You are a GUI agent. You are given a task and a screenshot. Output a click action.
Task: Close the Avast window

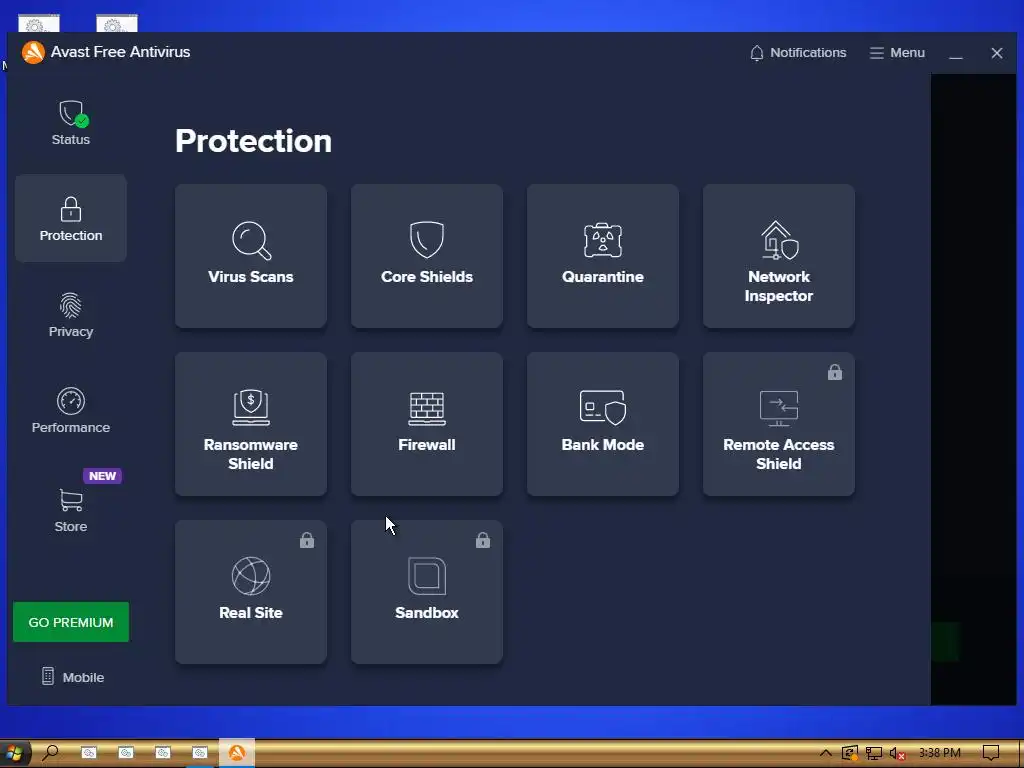(x=997, y=54)
